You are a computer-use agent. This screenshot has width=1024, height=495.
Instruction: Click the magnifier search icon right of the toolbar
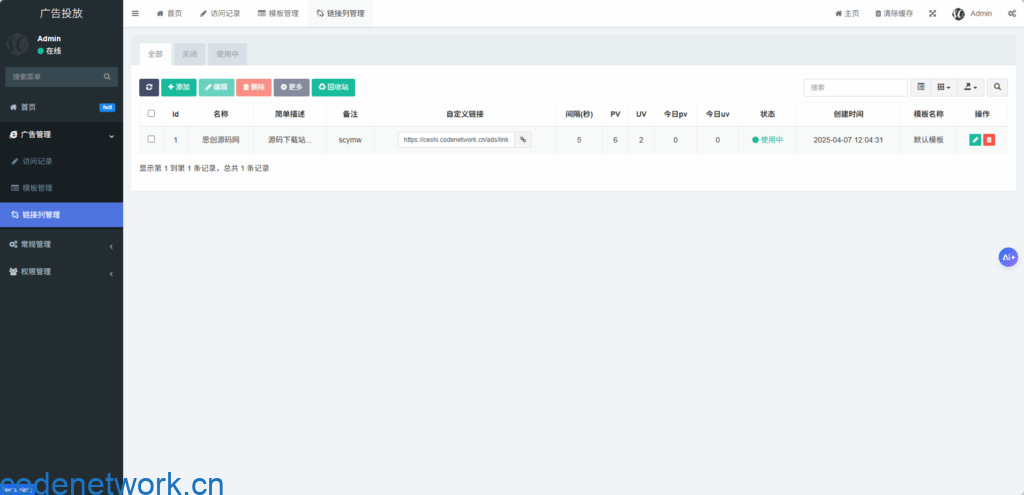point(998,87)
